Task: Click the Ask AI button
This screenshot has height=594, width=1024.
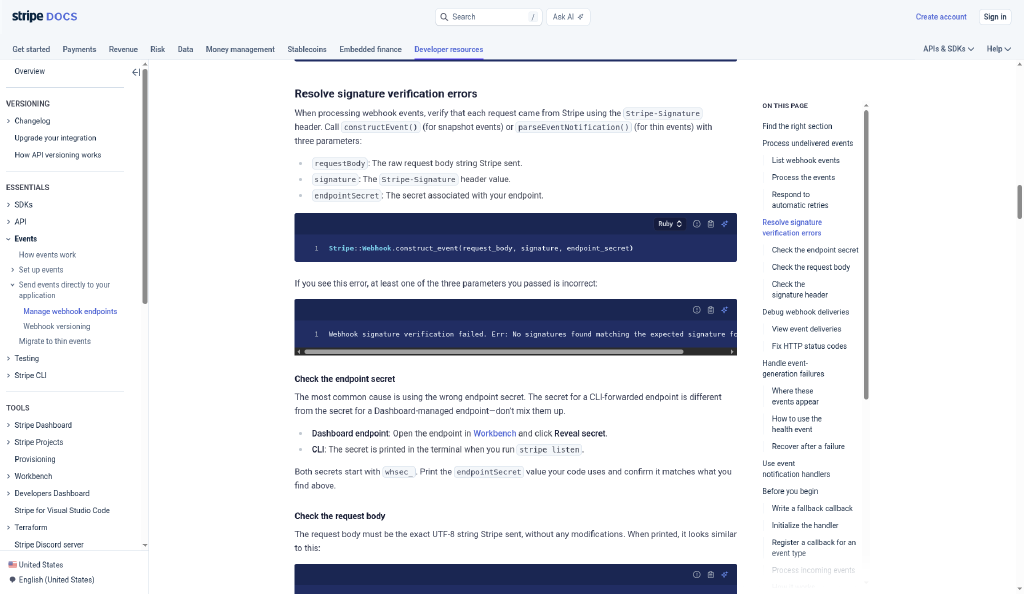Action: pos(568,17)
